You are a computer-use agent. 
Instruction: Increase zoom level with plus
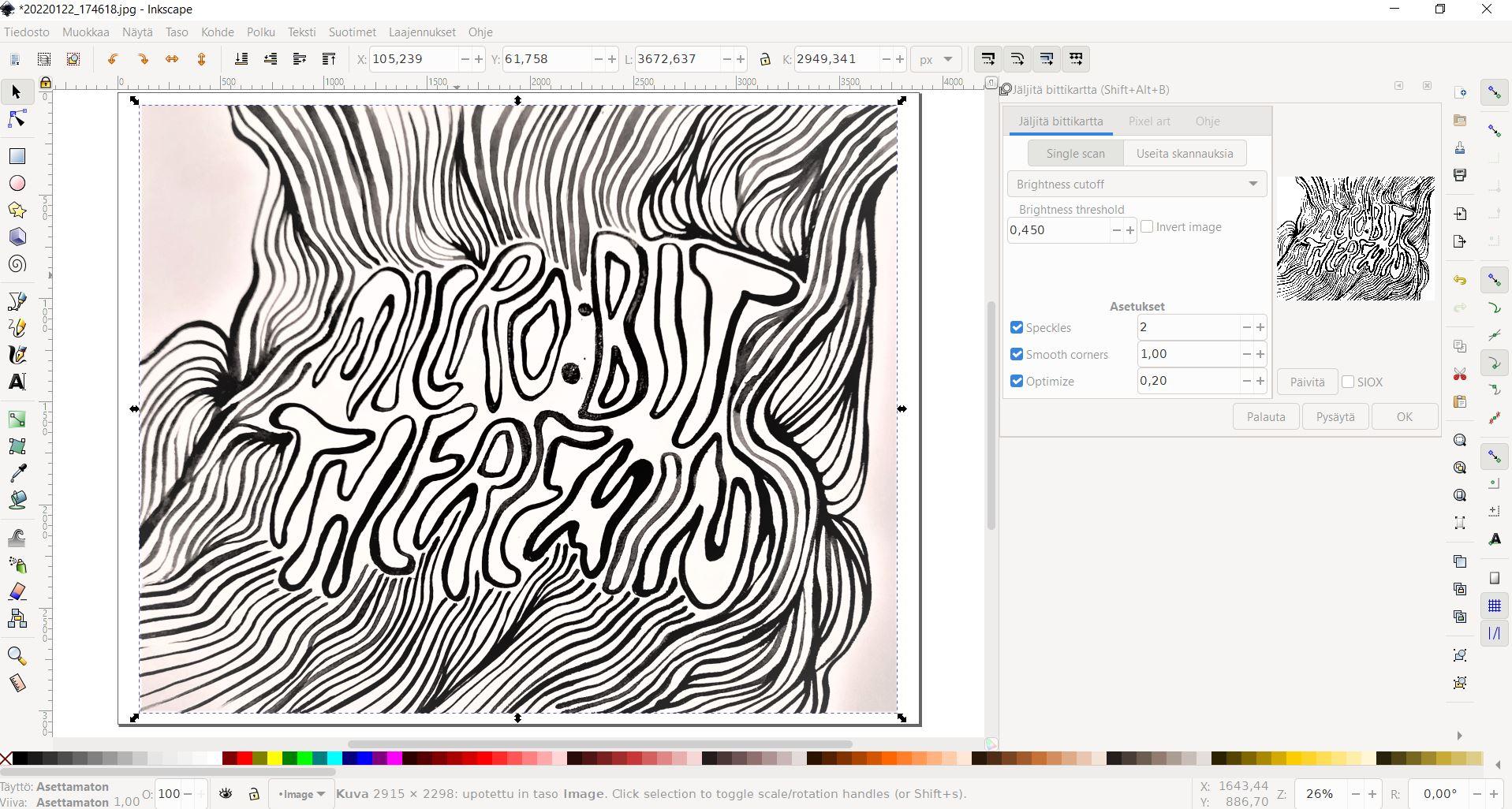click(x=1372, y=794)
